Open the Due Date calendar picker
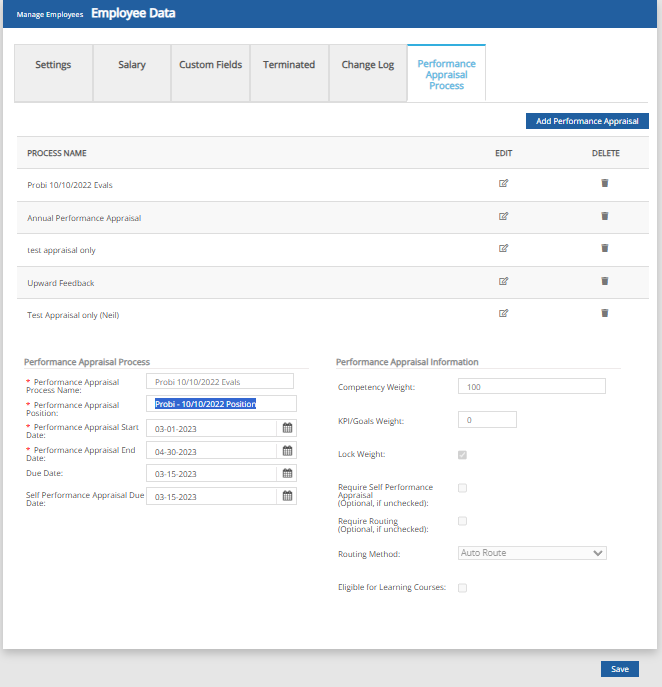 pyautogui.click(x=287, y=473)
